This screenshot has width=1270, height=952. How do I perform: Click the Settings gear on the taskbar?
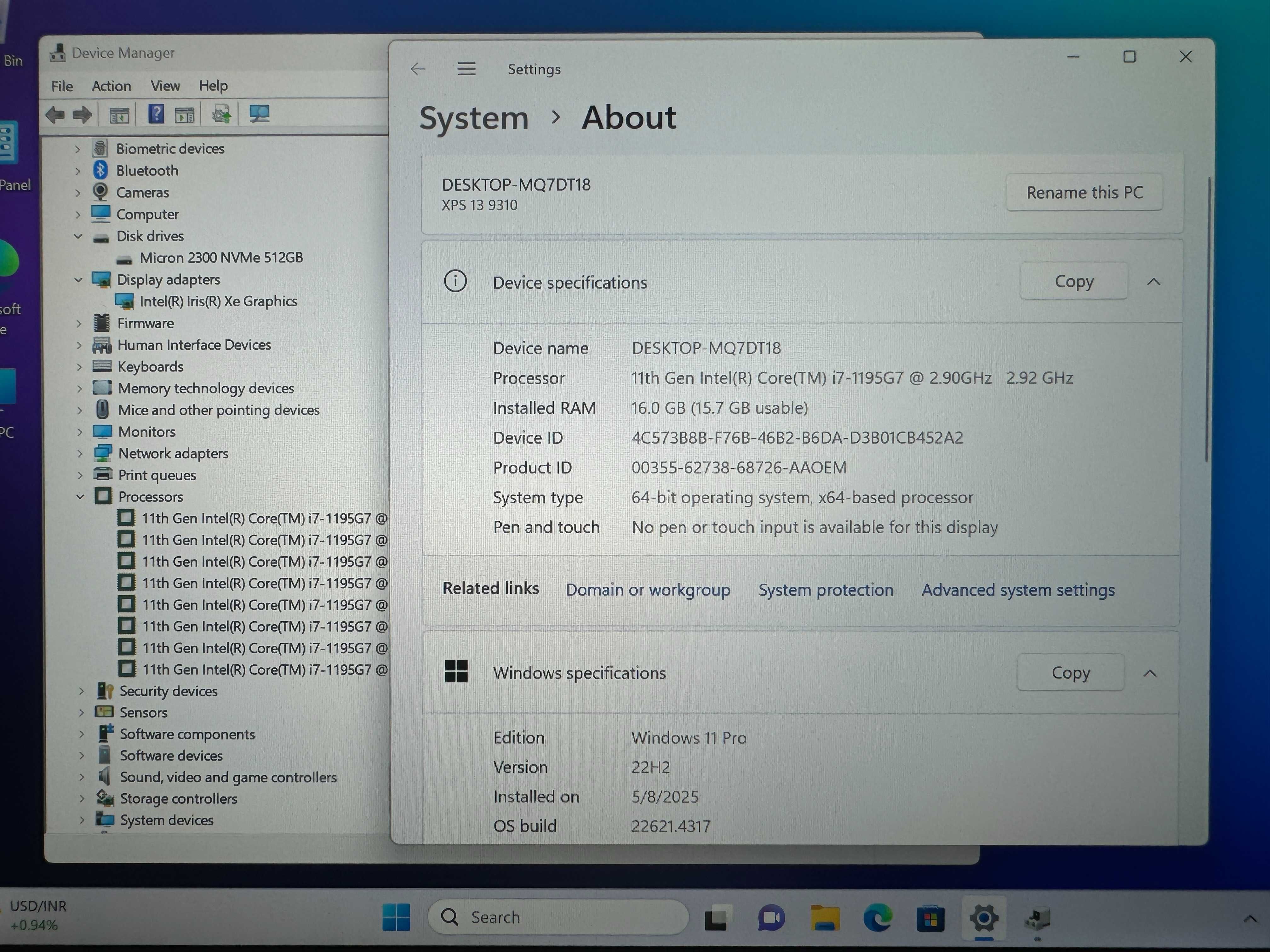[x=983, y=918]
